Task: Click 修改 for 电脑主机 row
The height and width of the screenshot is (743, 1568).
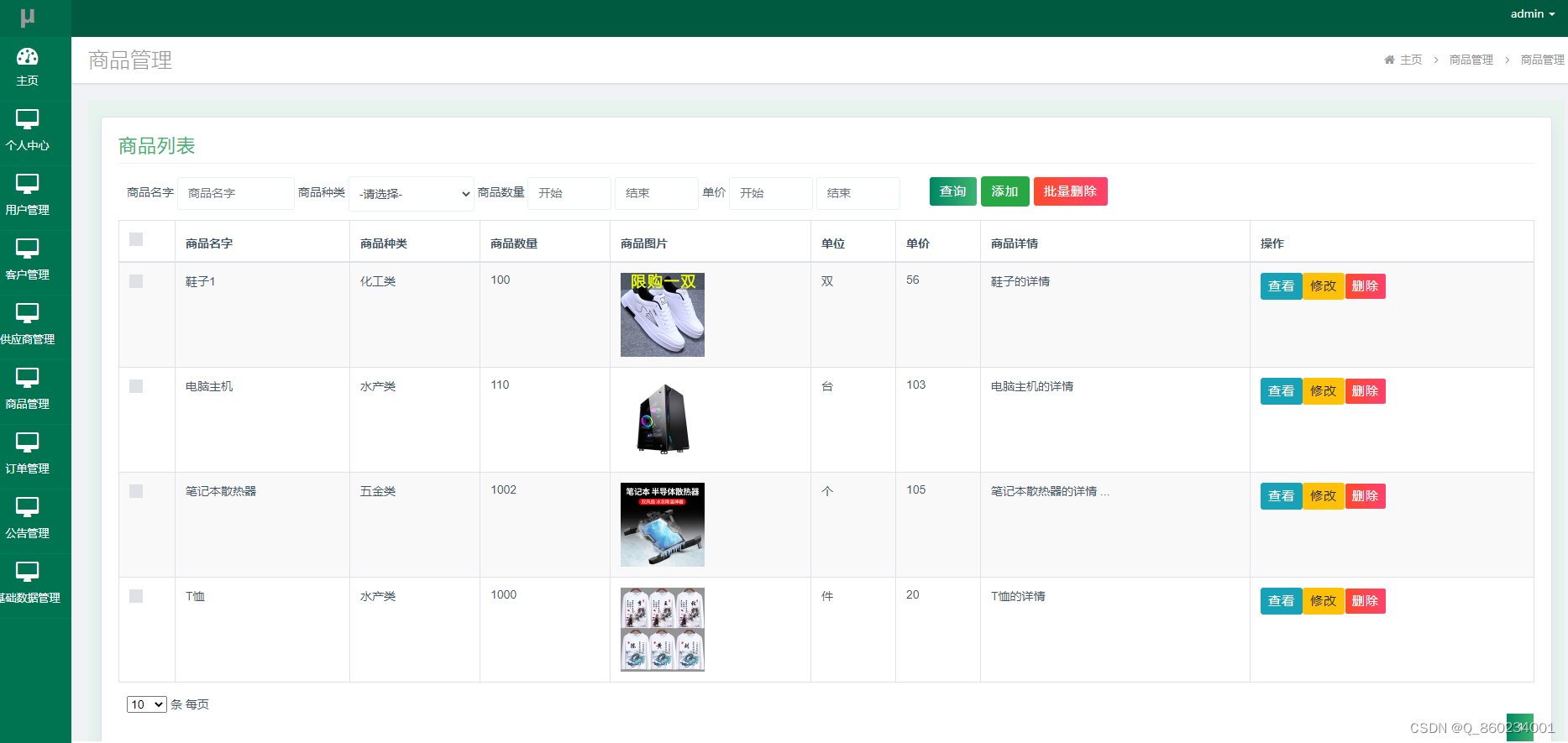Action: pos(1324,391)
